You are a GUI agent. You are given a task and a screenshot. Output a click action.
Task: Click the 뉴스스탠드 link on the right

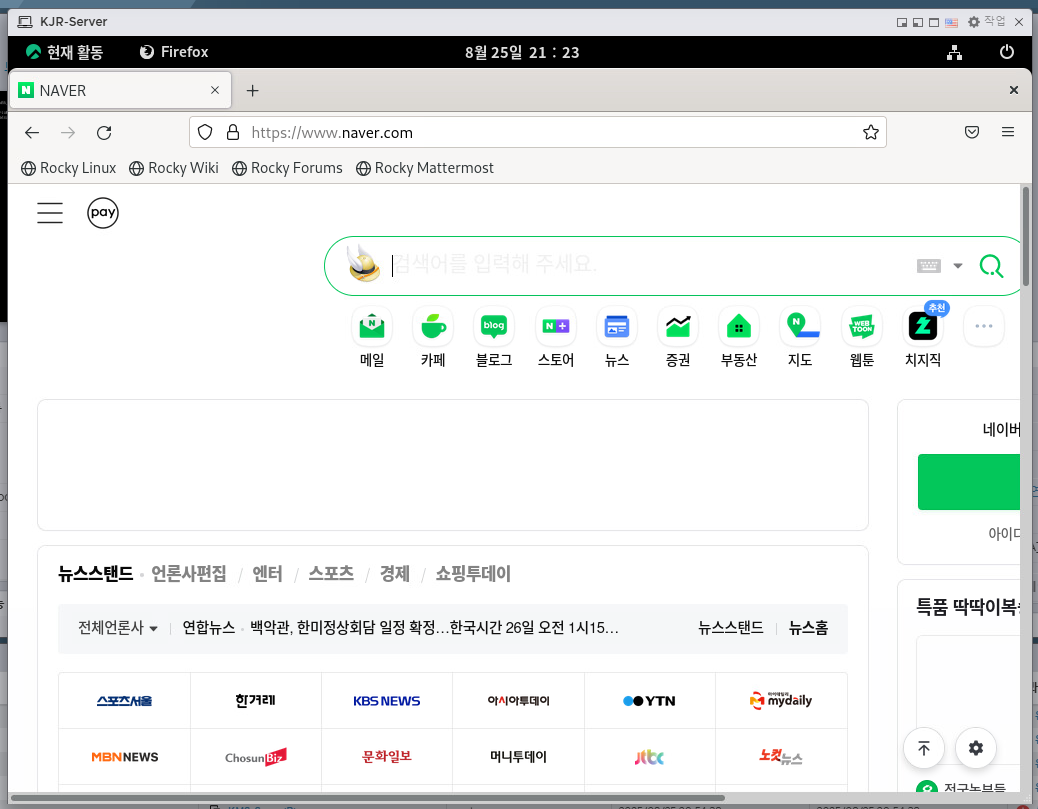[731, 628]
